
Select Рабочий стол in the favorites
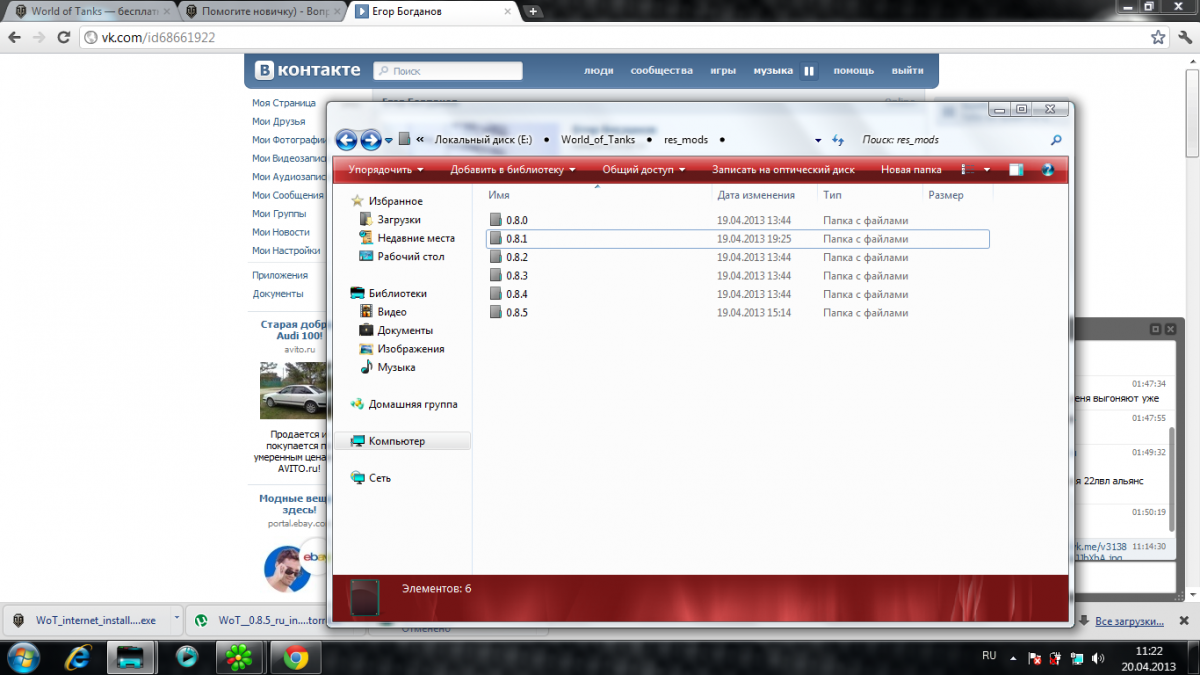pos(410,257)
